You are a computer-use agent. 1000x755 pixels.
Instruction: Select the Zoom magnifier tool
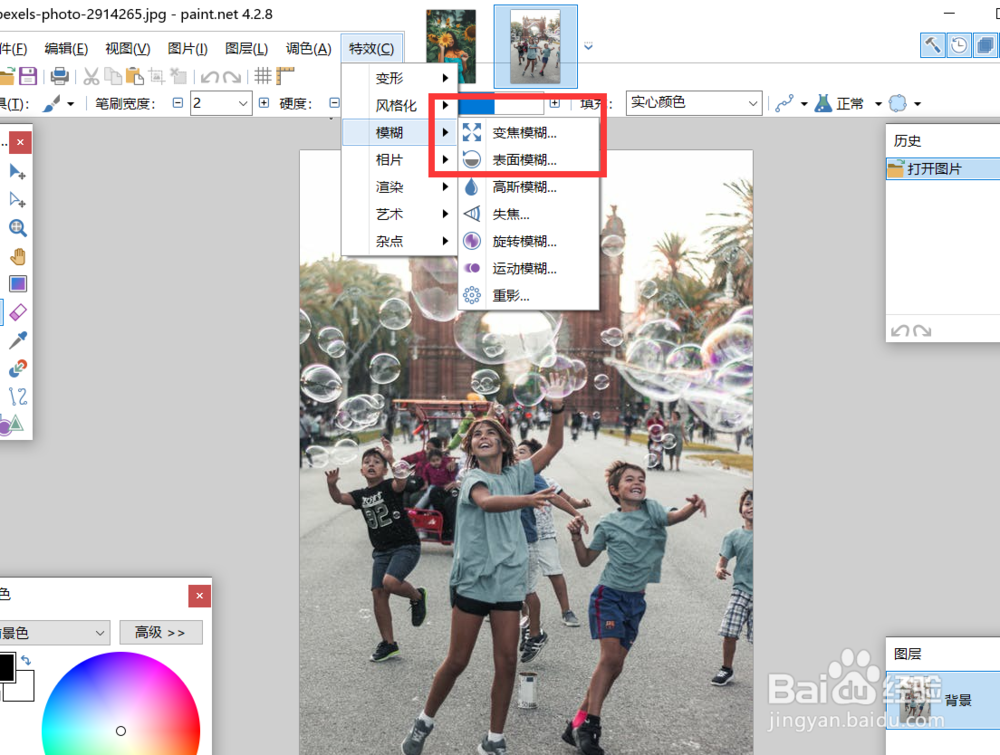point(17,228)
